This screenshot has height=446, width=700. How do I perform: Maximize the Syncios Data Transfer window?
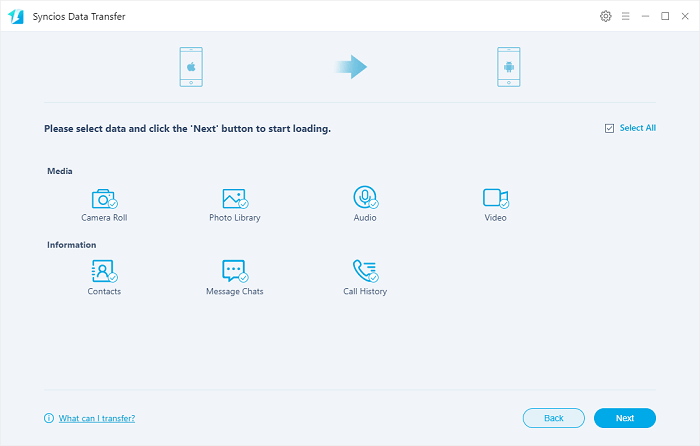[x=665, y=16]
